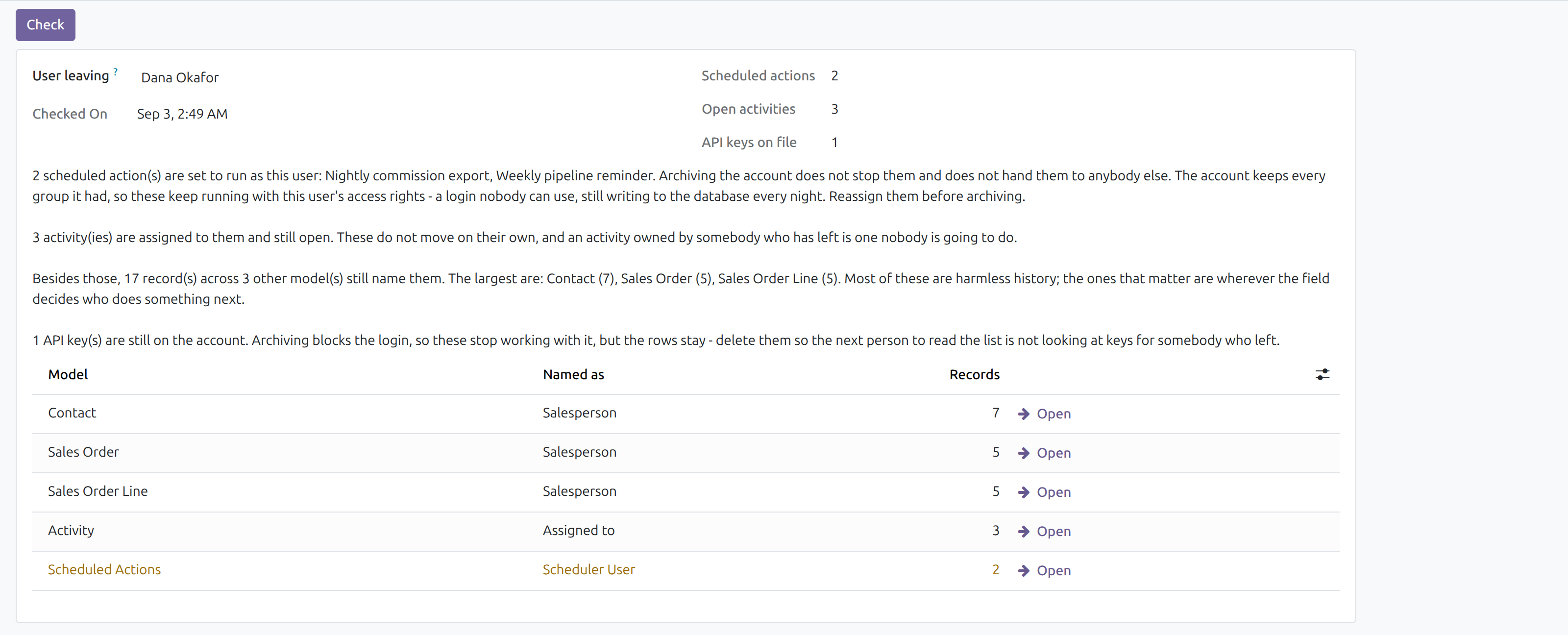Click the record count 7 in Contact row
The image size is (1568, 635).
[x=996, y=413]
